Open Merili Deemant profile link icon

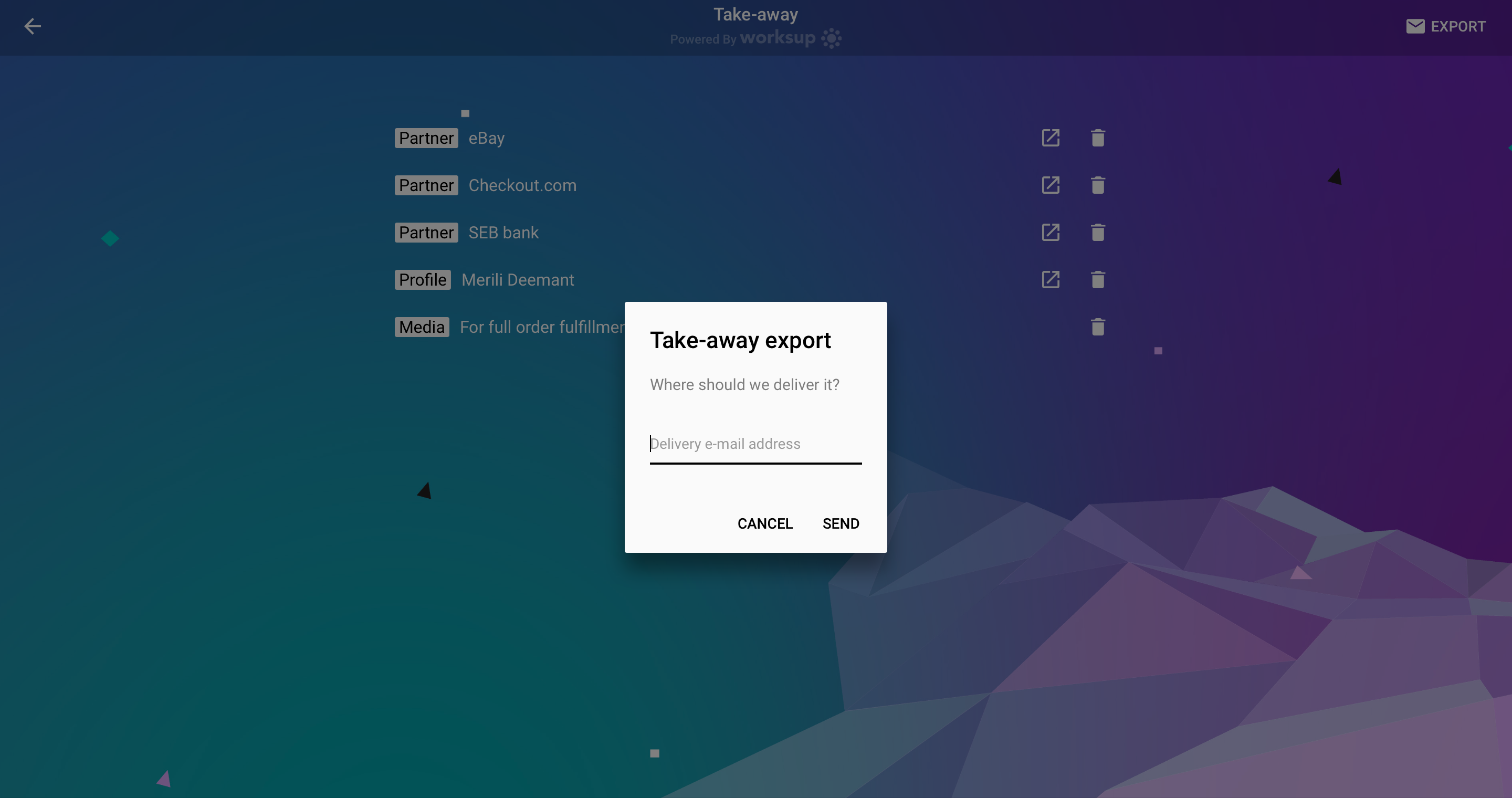click(1051, 279)
